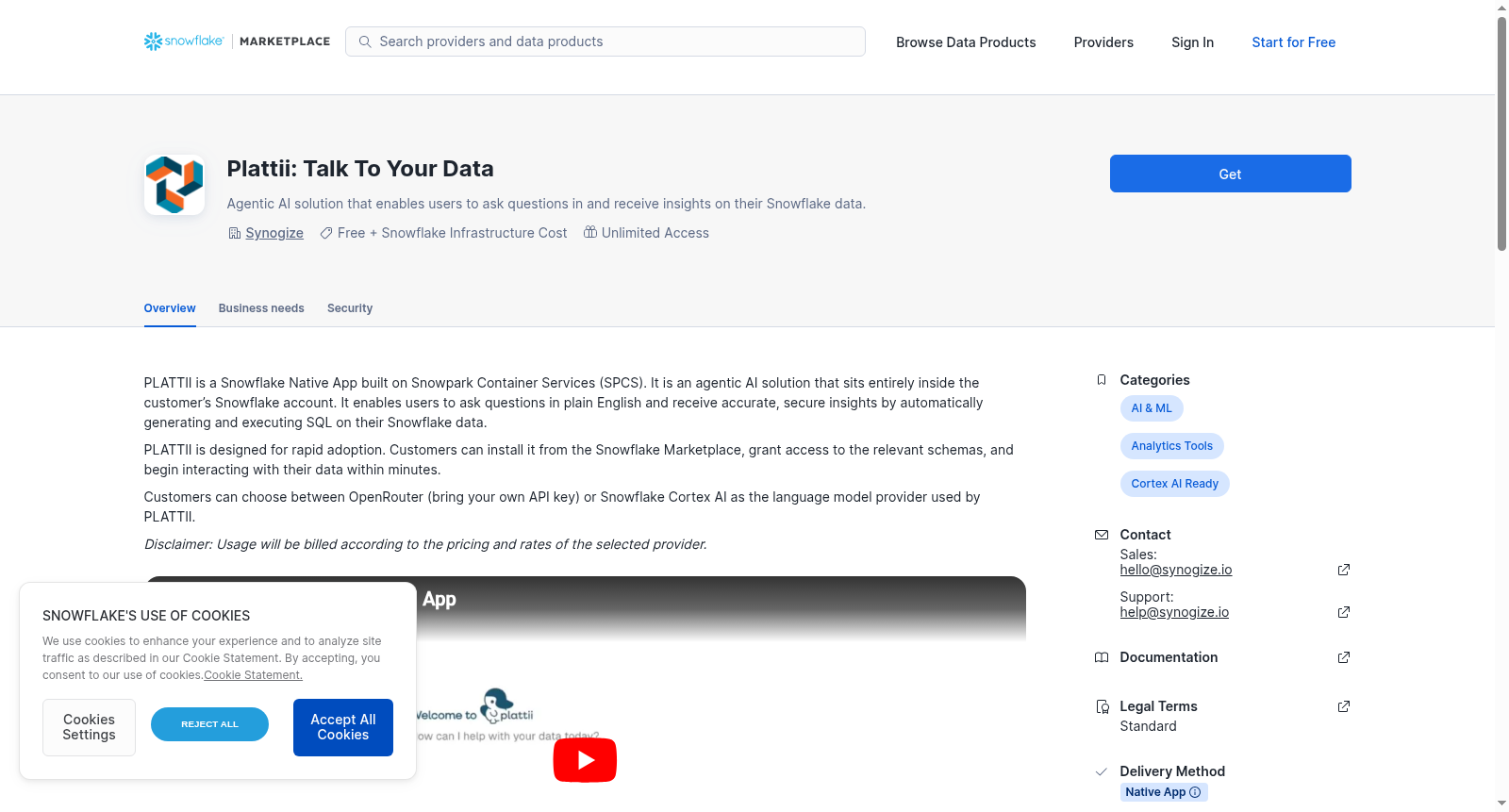
Task: Open the Business needs tab
Action: tap(261, 308)
